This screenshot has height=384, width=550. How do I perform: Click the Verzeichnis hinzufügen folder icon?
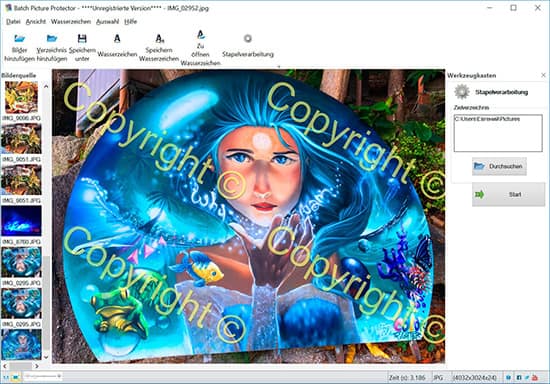pyautogui.click(x=52, y=38)
